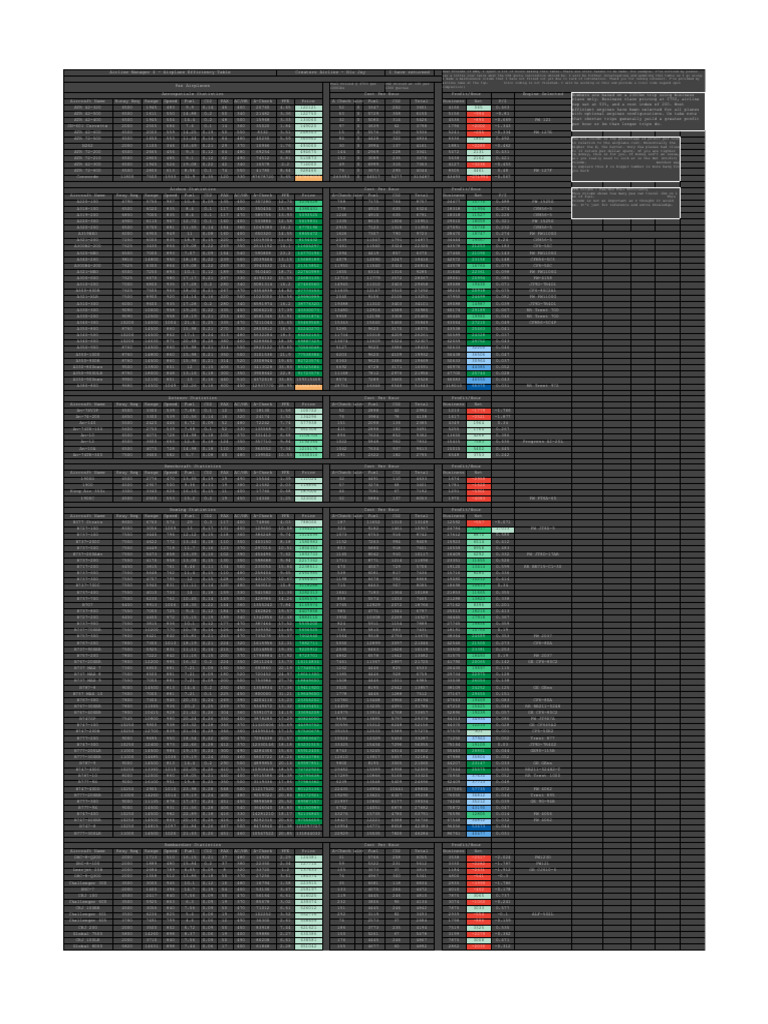Click Profit/Hour header above Aerospatiale rows
The height and width of the screenshot is (1024, 768).
coord(467,95)
